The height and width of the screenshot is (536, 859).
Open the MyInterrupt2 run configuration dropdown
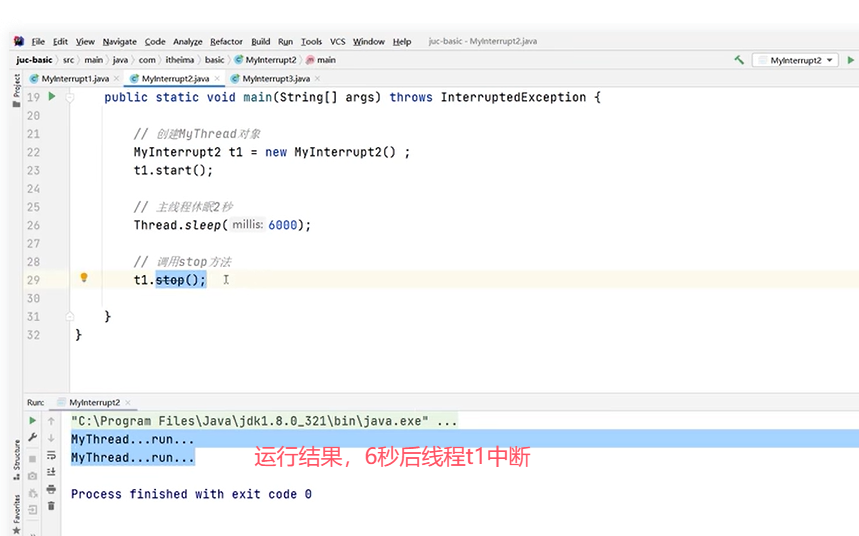pos(795,60)
